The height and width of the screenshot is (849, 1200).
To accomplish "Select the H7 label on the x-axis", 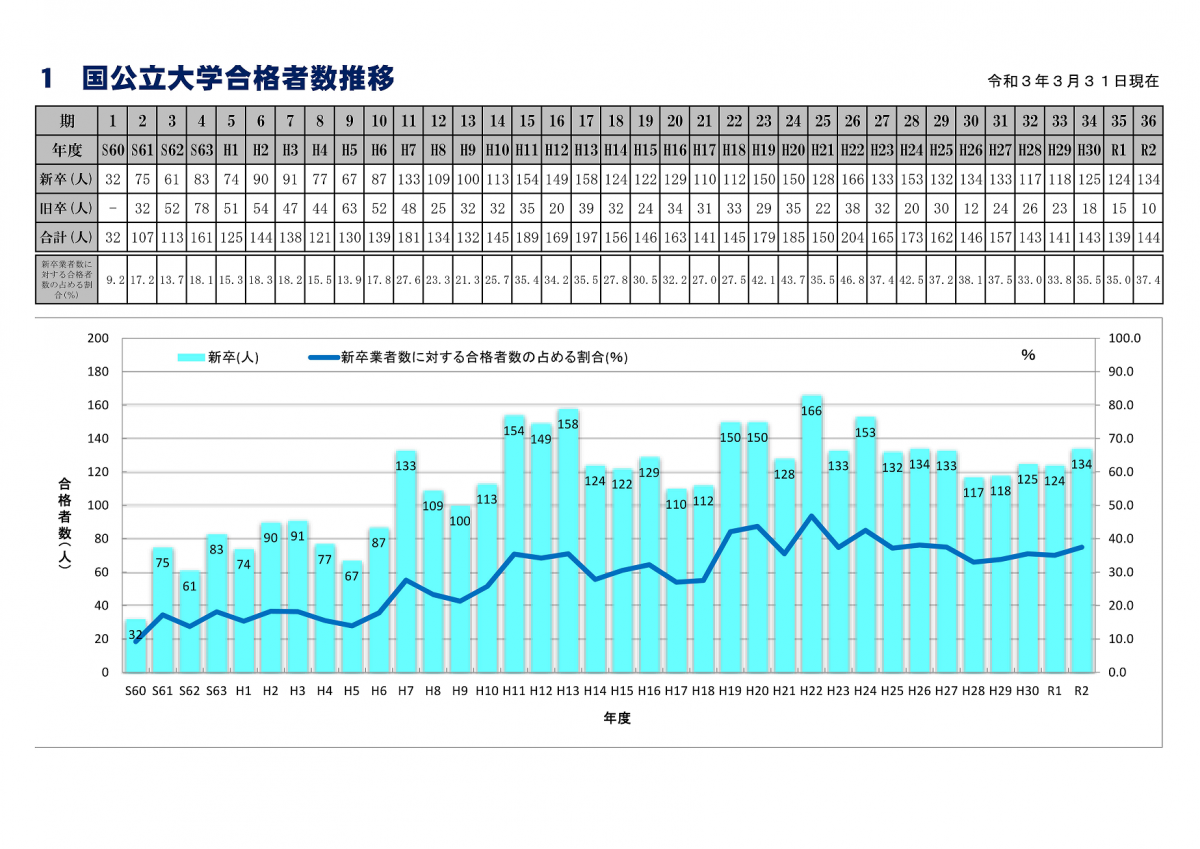I will point(406,691).
